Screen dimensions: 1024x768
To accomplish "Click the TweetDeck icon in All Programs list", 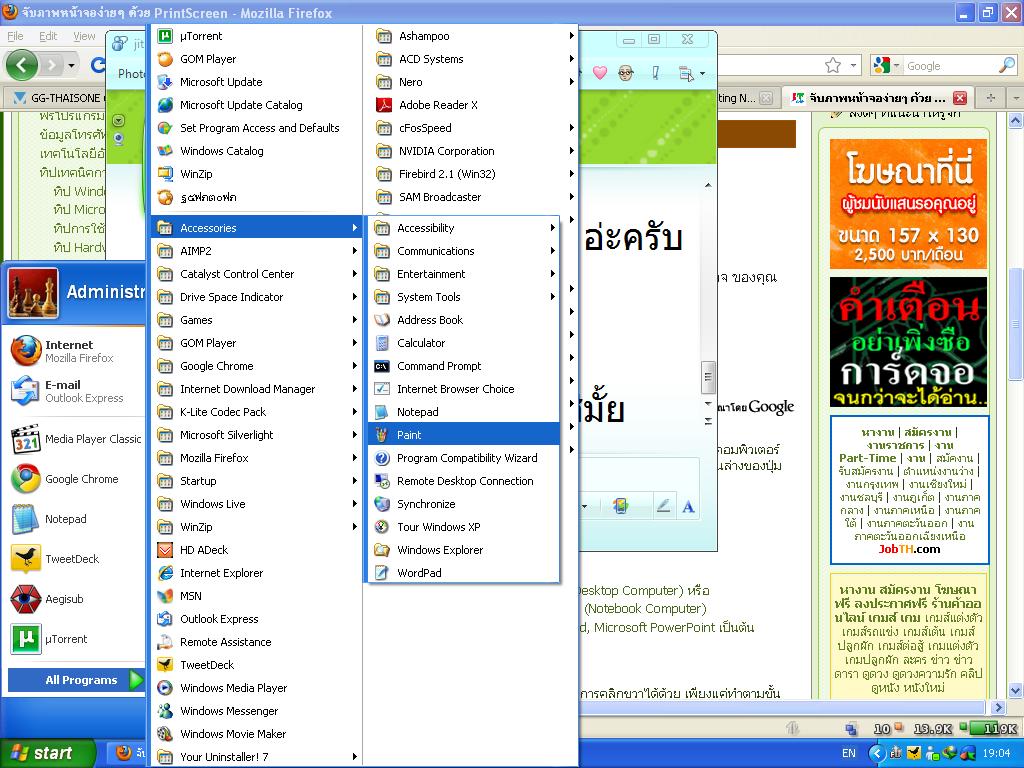I will pos(165,665).
